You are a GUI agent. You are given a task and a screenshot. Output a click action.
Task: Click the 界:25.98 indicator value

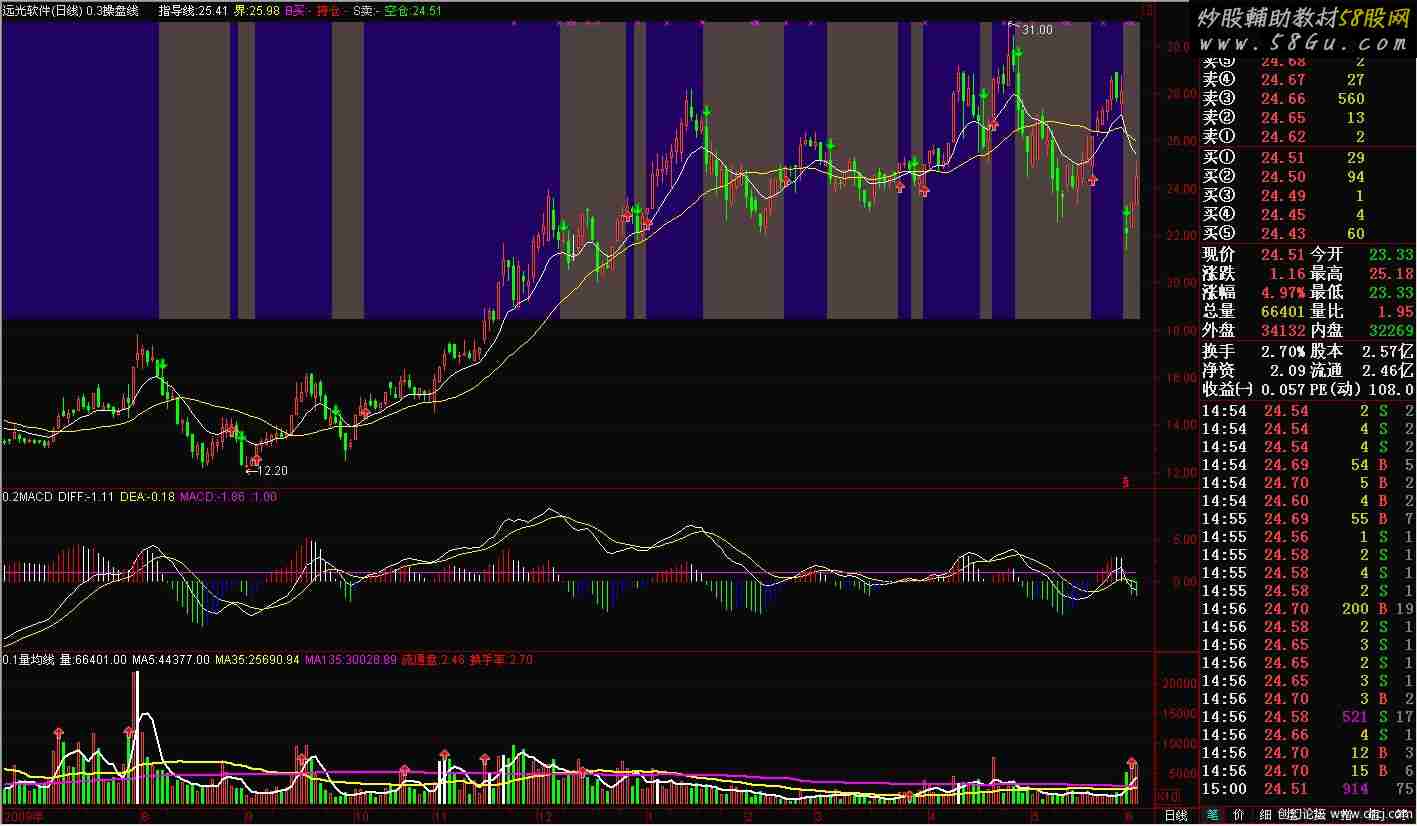tap(256, 10)
